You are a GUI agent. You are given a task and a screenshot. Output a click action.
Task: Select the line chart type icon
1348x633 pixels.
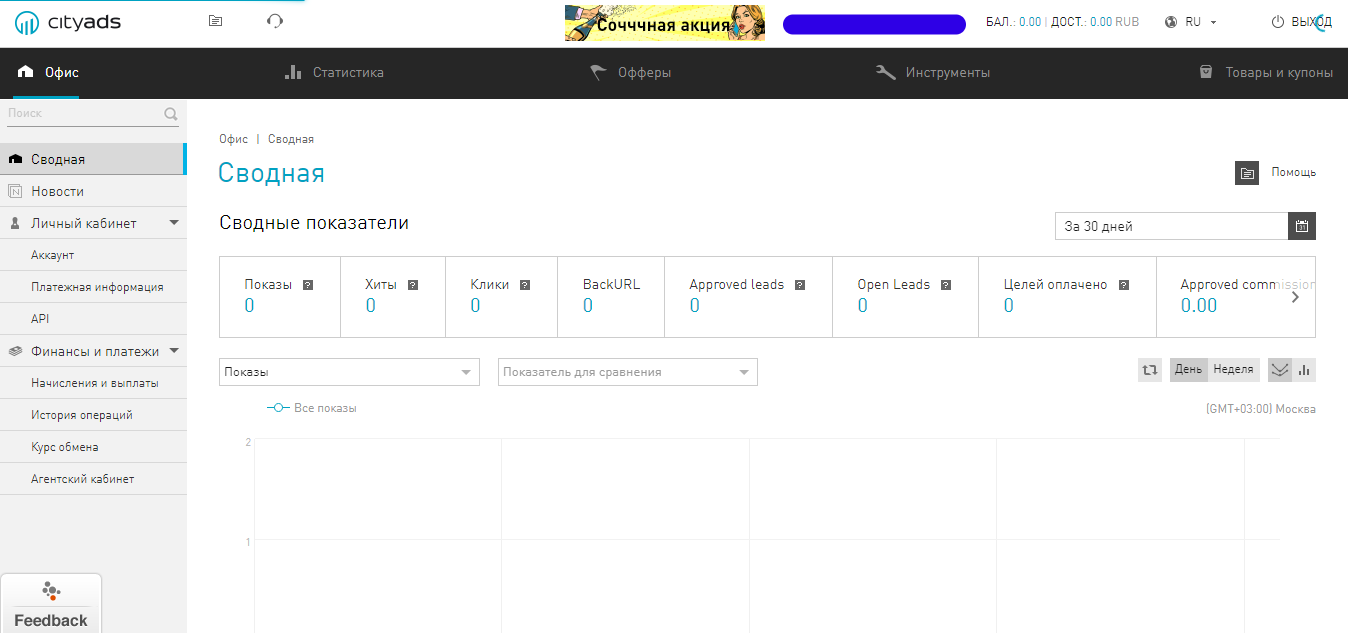click(x=1280, y=370)
